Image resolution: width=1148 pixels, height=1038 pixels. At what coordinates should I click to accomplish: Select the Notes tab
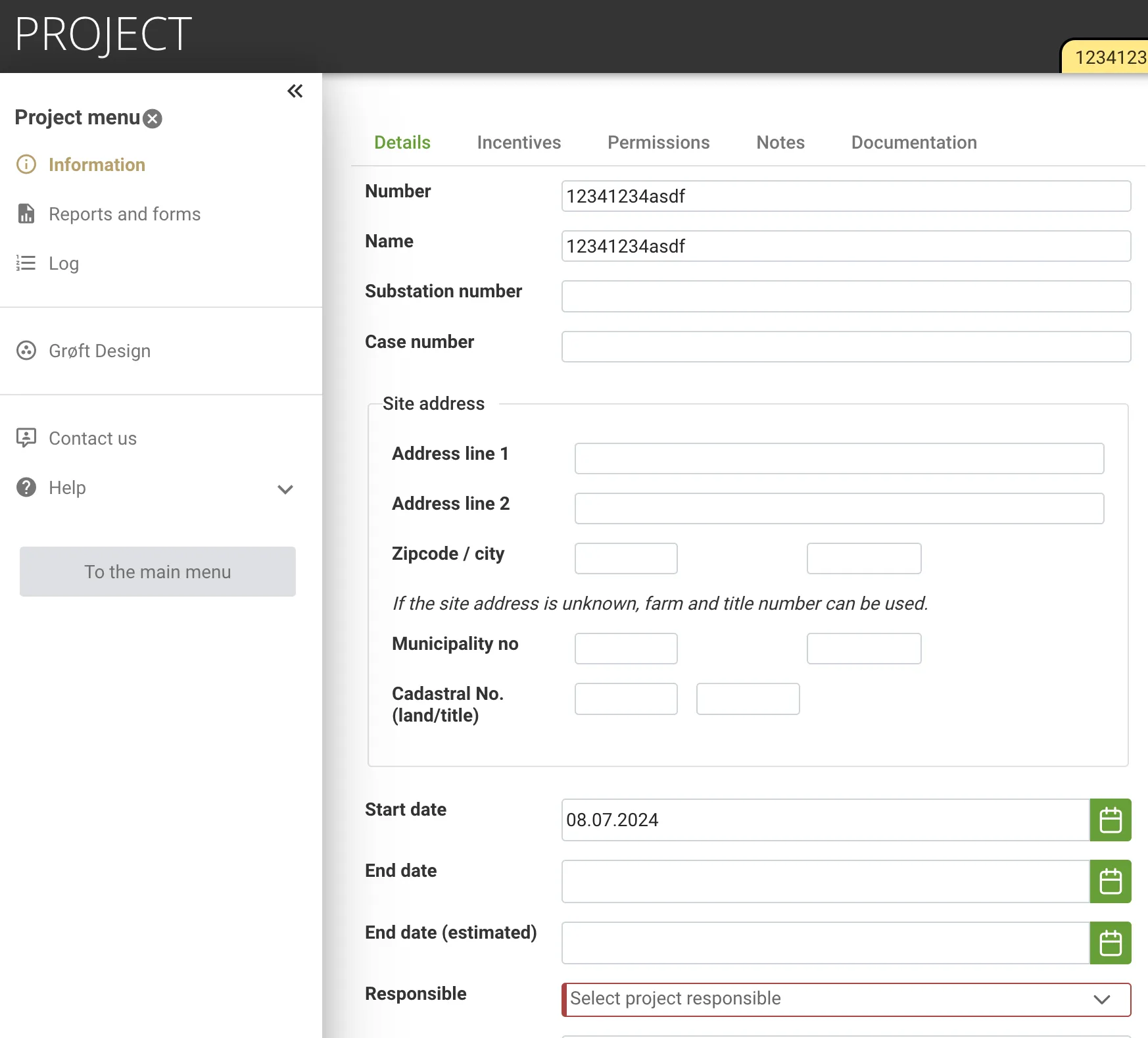click(x=780, y=142)
